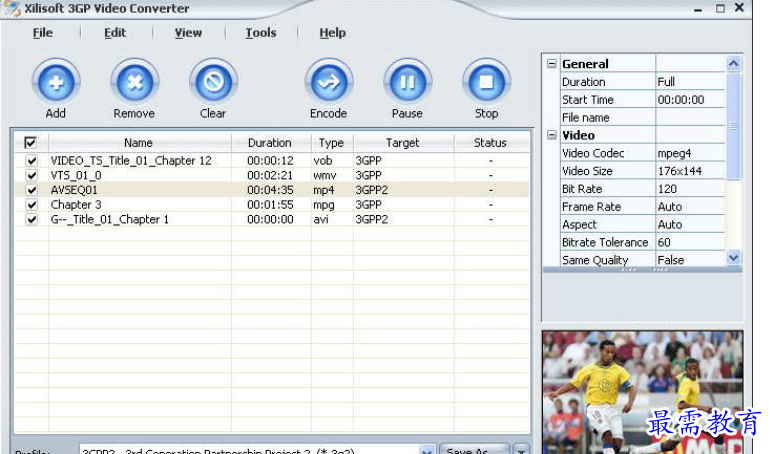Uncheck the VTS_01_0 checkbox
The width and height of the screenshot is (770, 454).
pos(32,175)
